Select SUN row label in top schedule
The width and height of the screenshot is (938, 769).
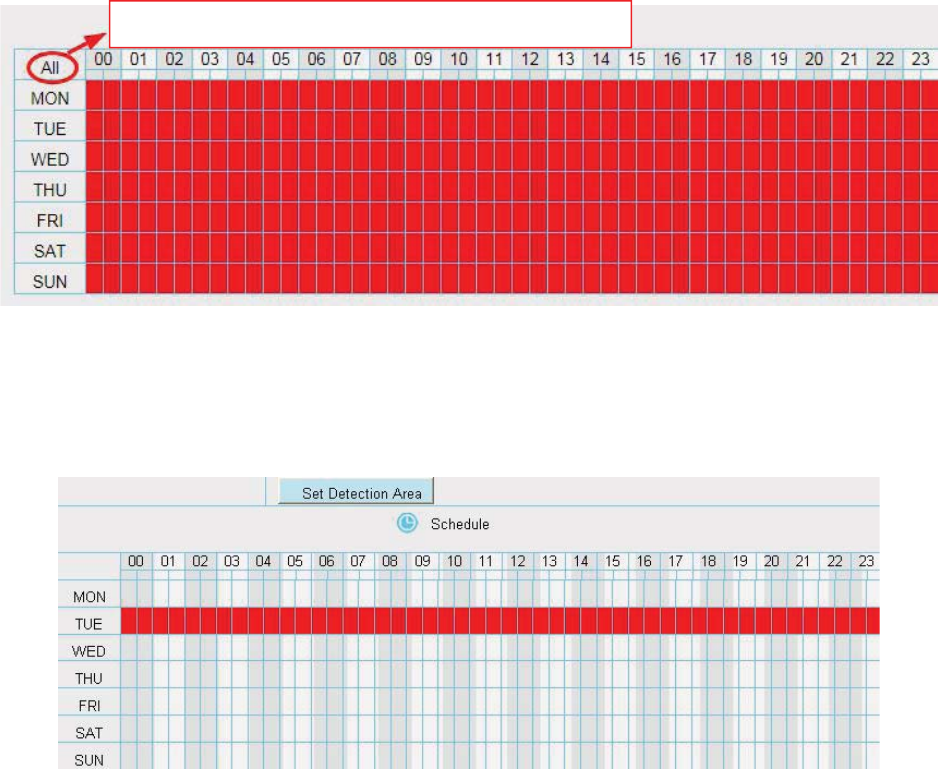[50, 282]
